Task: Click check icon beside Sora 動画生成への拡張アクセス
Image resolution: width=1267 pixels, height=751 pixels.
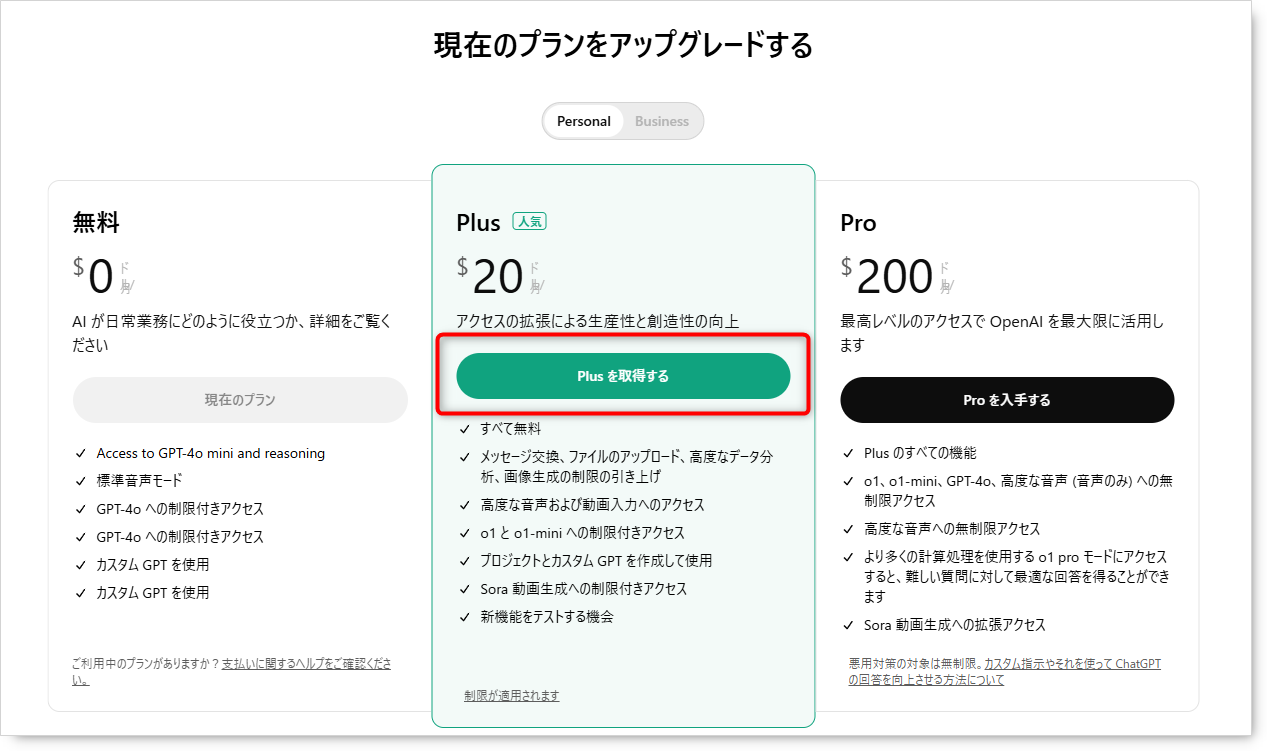Action: pyautogui.click(x=848, y=625)
